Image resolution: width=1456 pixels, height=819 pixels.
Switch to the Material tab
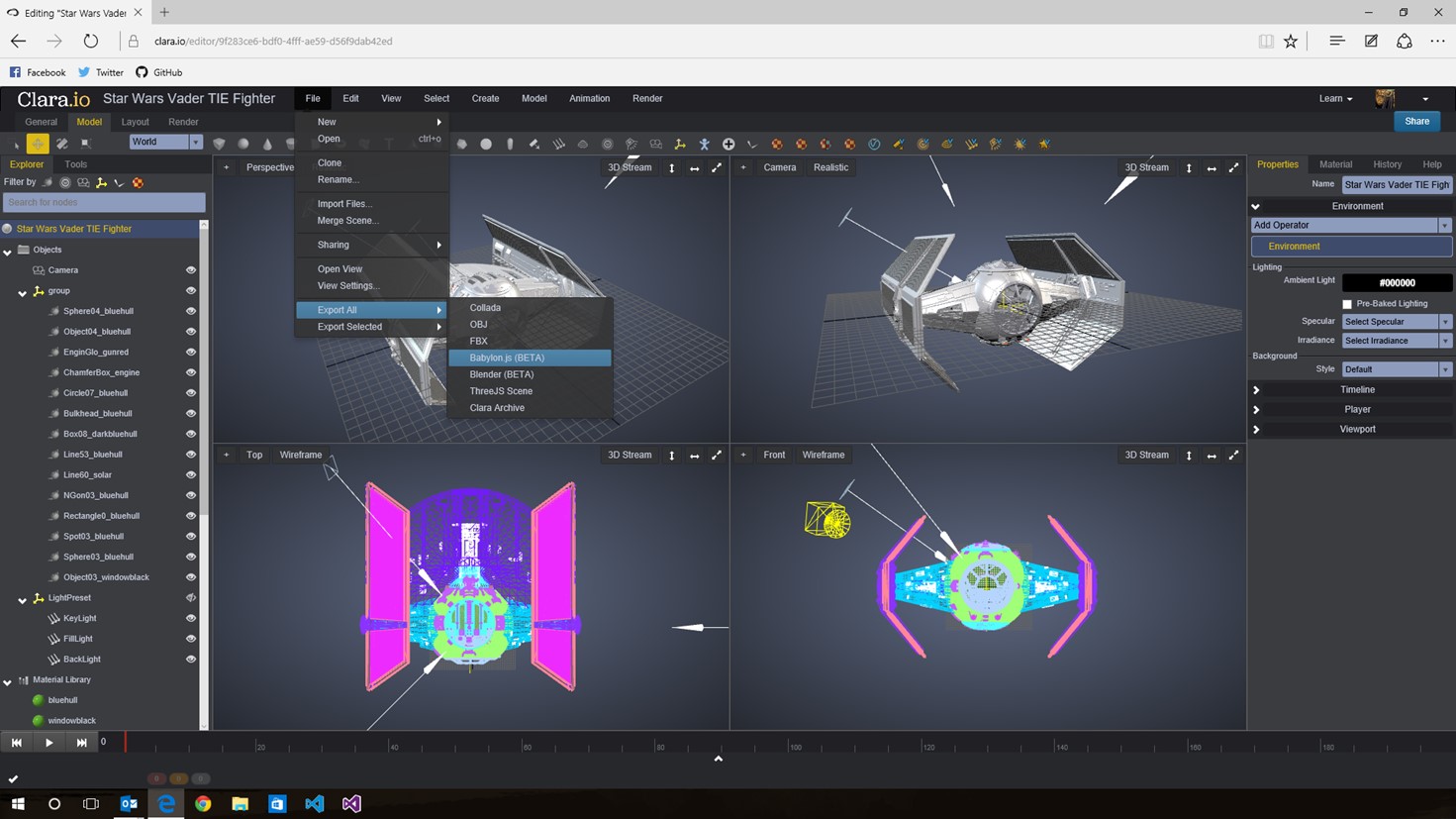pos(1335,164)
